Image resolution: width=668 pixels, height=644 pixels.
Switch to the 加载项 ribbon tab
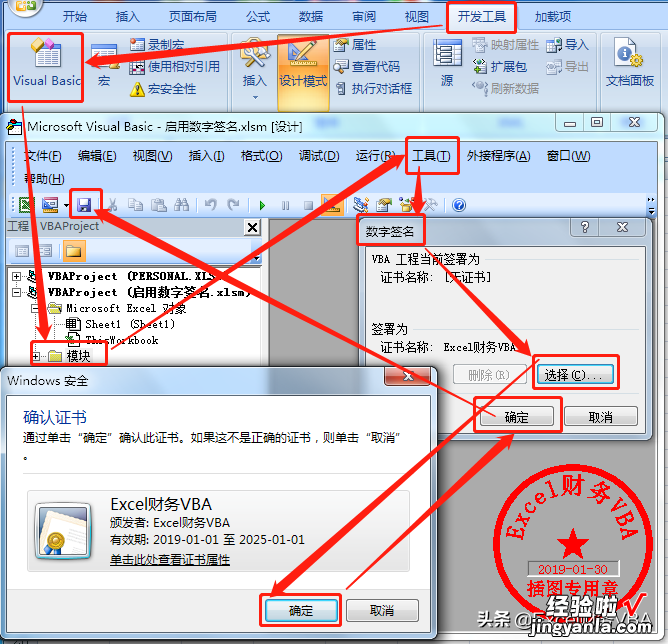pyautogui.click(x=553, y=17)
